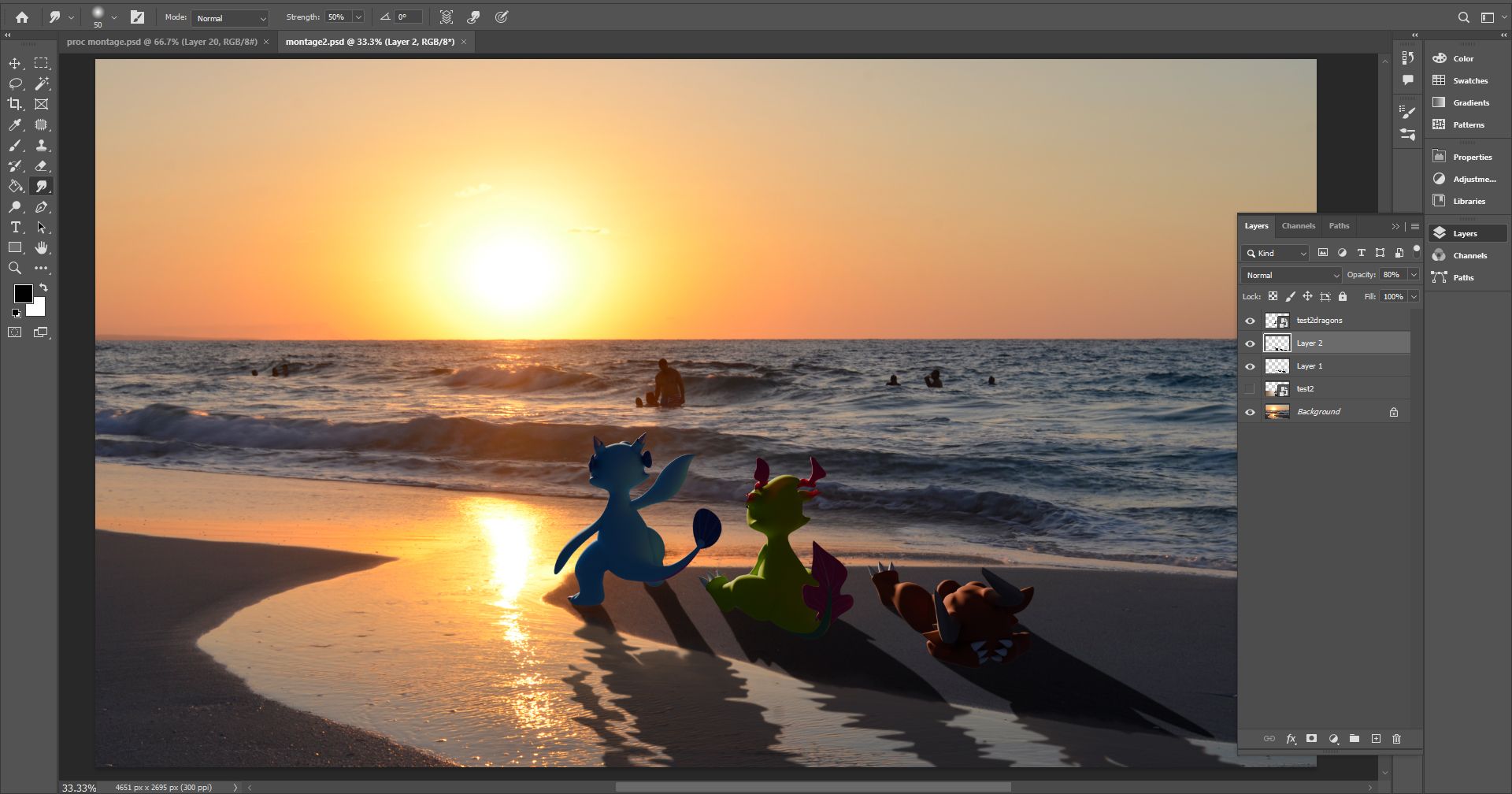Viewport: 1512px width, 794px height.
Task: Toggle lock all padlock
Action: [1343, 297]
